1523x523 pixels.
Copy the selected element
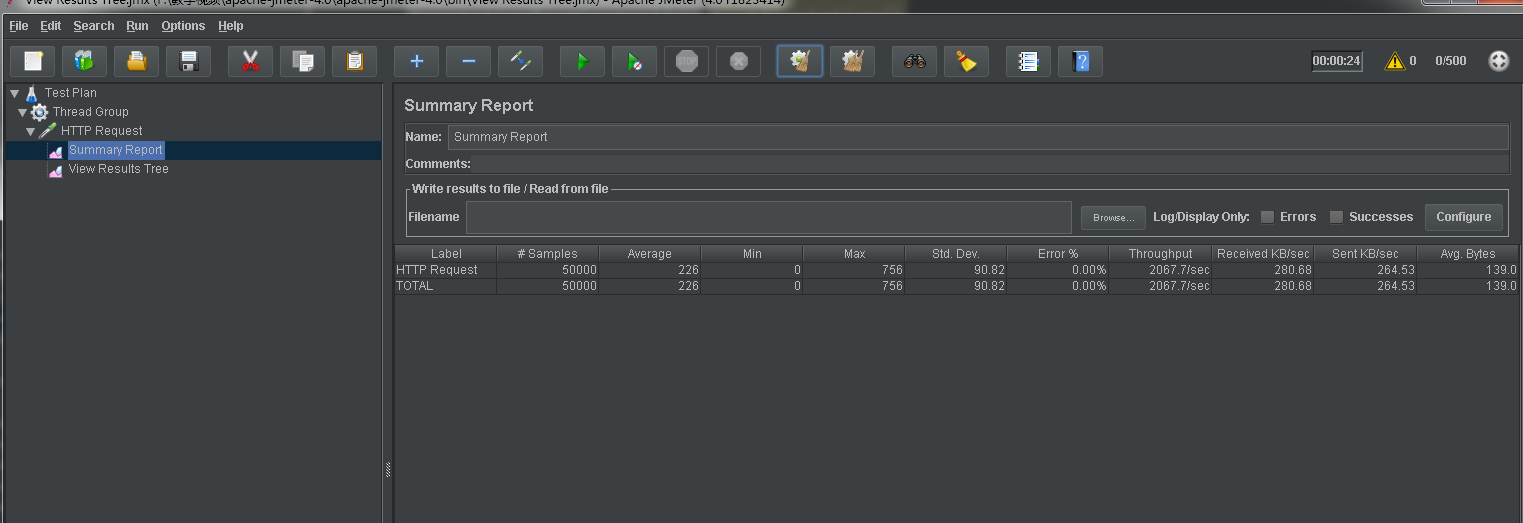coord(302,62)
